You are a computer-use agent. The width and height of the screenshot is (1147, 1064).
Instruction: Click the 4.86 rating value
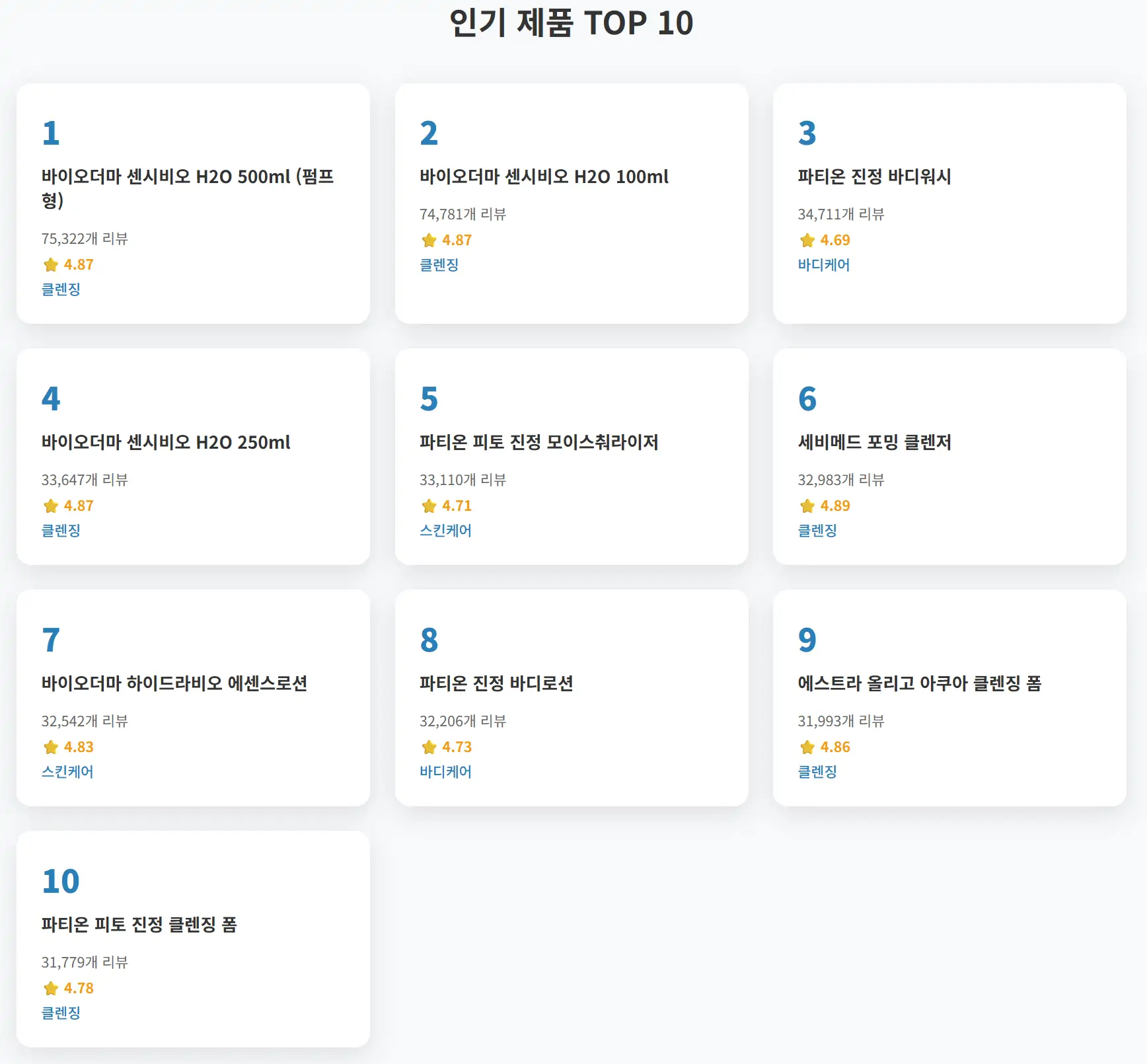pyautogui.click(x=835, y=747)
